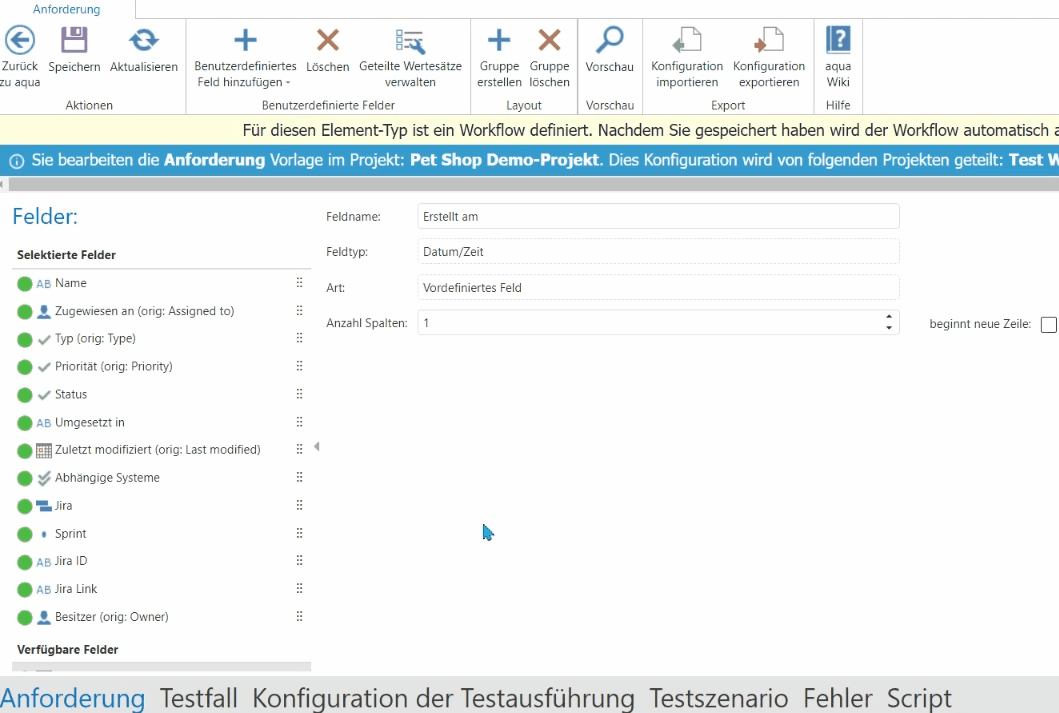
Task: Click the Gruppe löschen icon
Action: coord(549,41)
